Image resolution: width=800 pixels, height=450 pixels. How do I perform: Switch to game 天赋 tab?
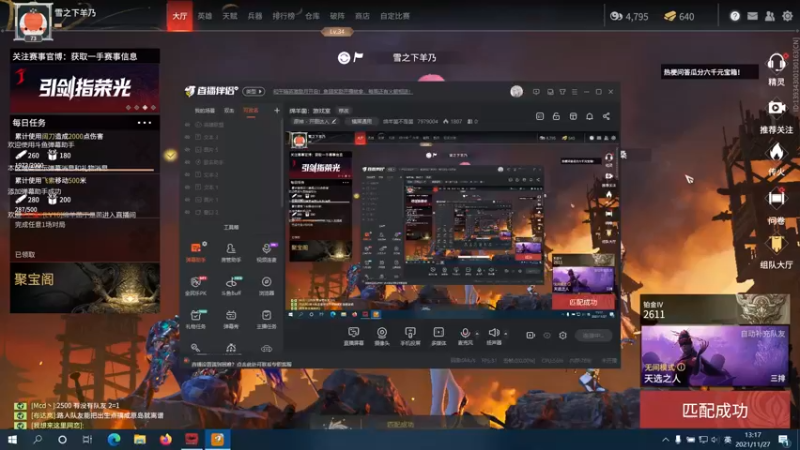point(230,16)
